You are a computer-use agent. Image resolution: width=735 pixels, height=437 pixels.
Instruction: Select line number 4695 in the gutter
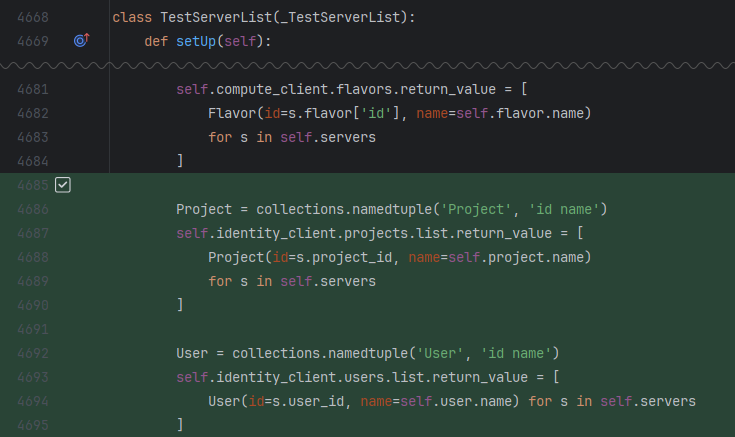click(32, 425)
